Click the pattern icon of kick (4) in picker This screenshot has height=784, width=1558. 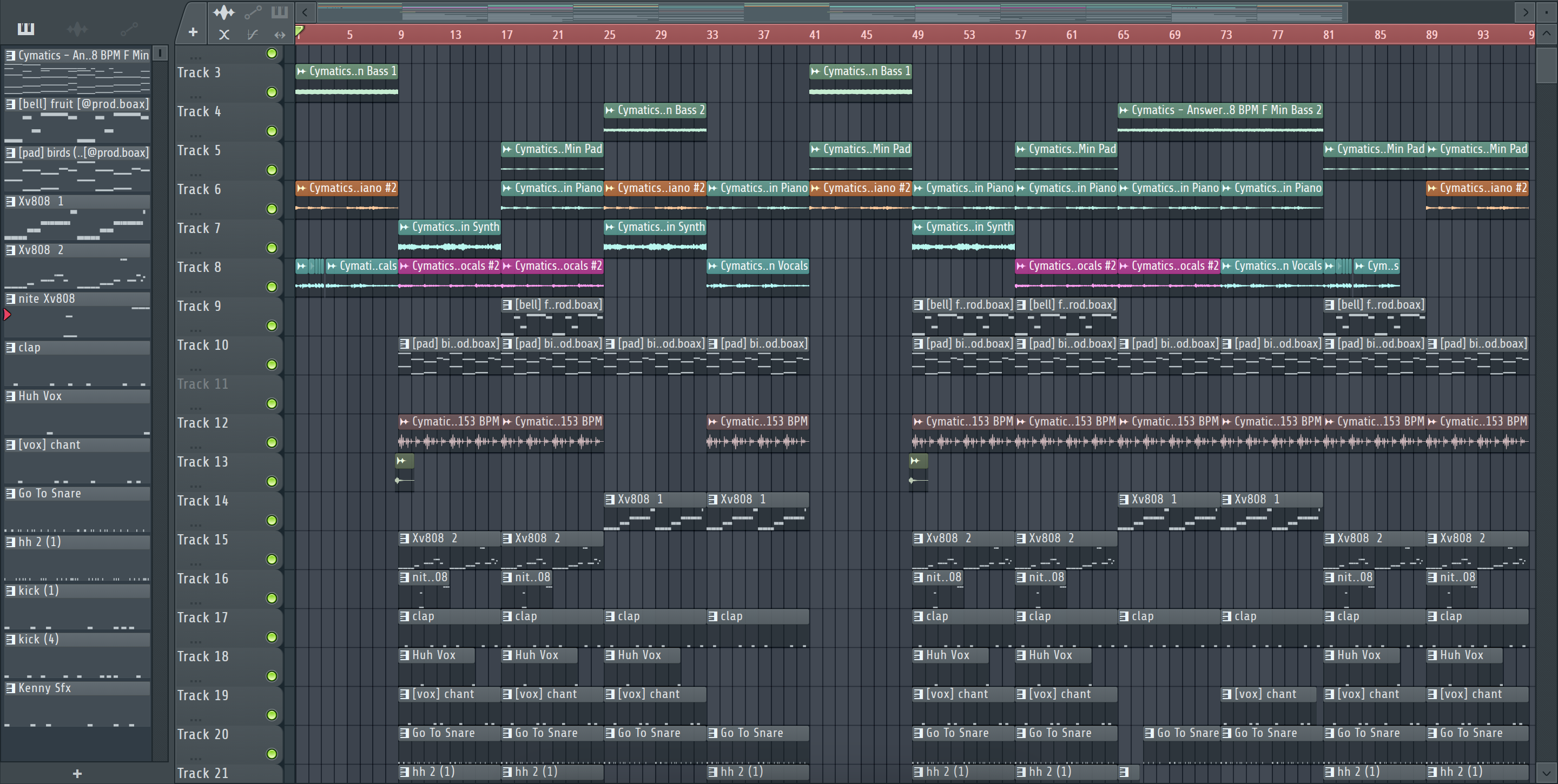(x=10, y=639)
